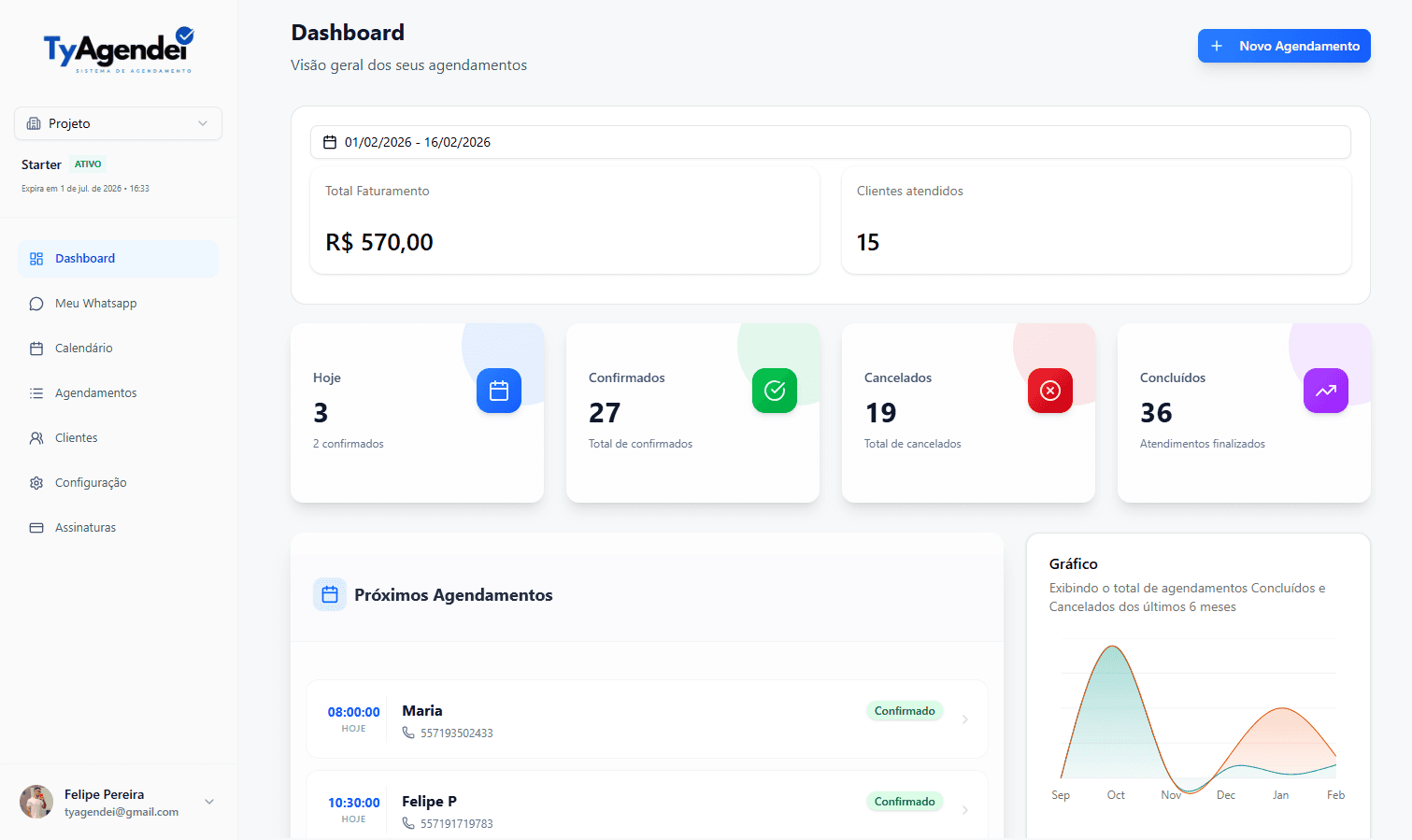This screenshot has height=840, width=1412.
Task: Expand Maria's appointment details chevron
Action: point(965,719)
